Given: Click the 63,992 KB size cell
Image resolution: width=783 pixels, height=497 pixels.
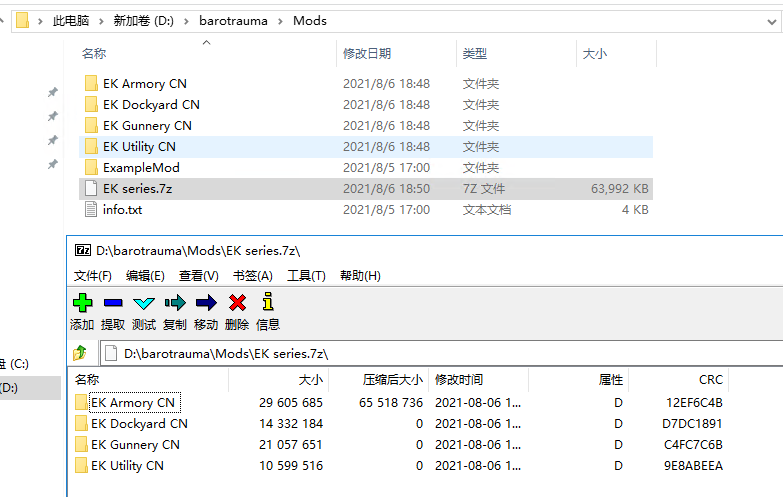Looking at the screenshot, I should (x=620, y=188).
